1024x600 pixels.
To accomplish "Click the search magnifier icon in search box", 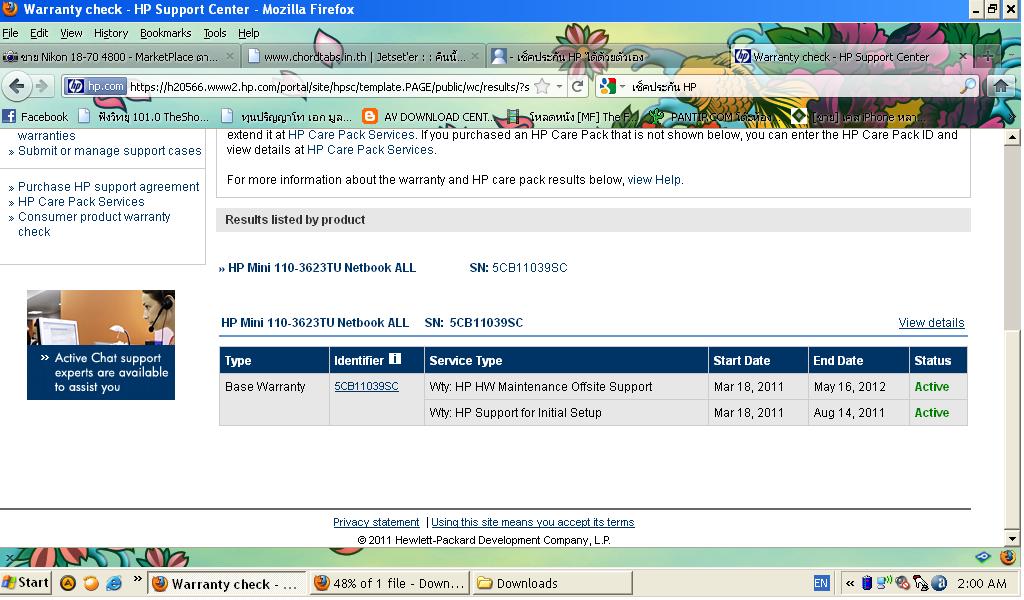I will [967, 87].
